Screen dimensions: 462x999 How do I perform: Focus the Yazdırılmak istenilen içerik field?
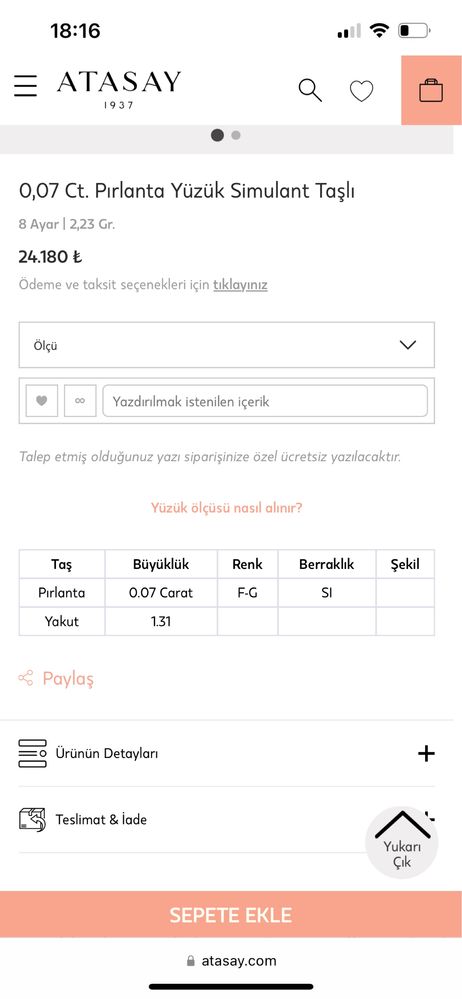[x=265, y=401]
